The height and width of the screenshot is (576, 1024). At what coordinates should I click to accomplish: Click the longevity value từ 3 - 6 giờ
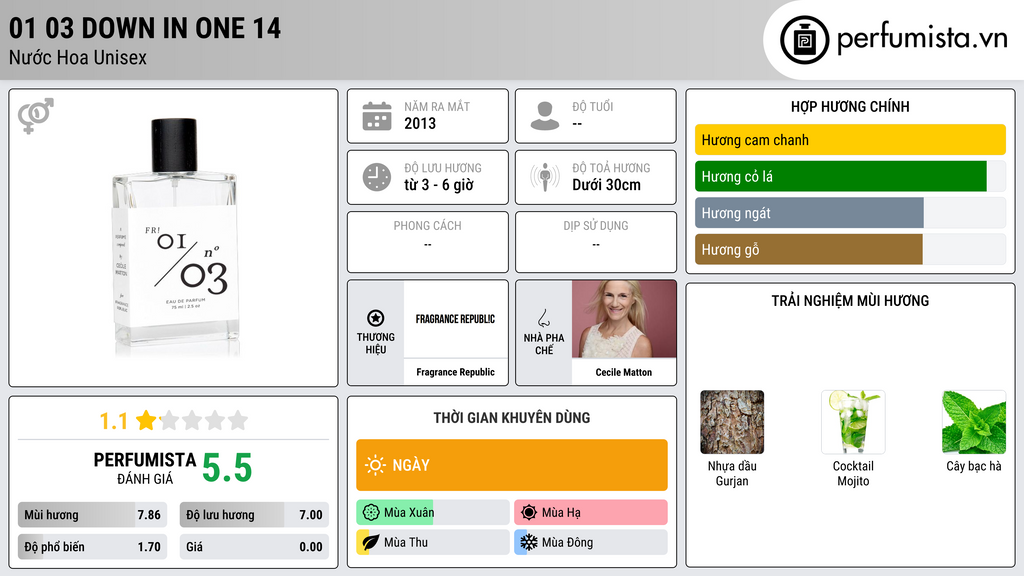coord(439,185)
